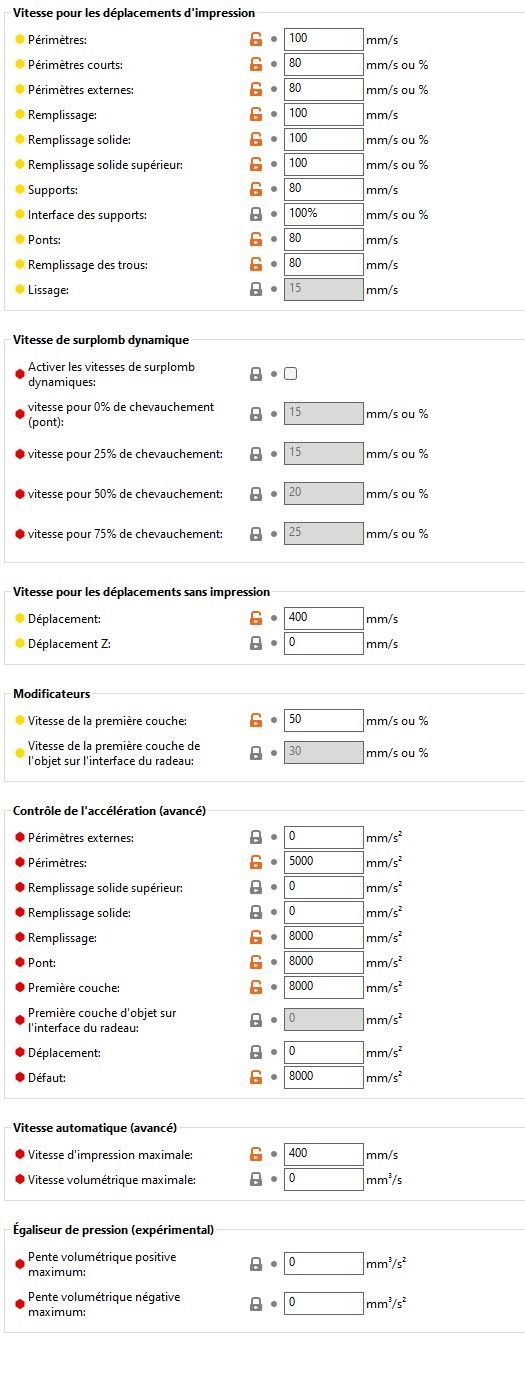525x1376 pixels.
Task: Click the orange lock for Ponts speed
Action: coord(256,240)
